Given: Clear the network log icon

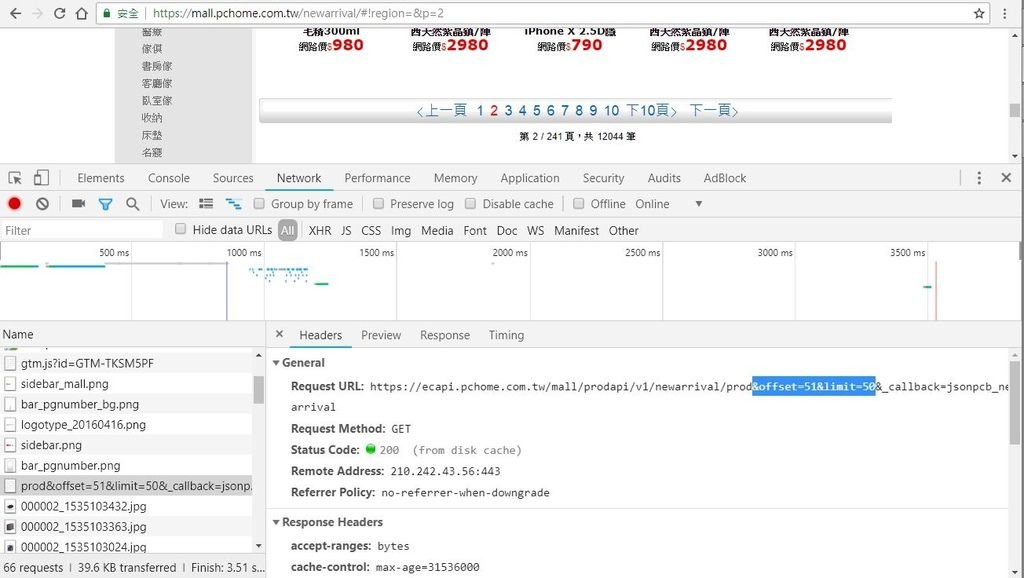Looking at the screenshot, I should [x=42, y=204].
